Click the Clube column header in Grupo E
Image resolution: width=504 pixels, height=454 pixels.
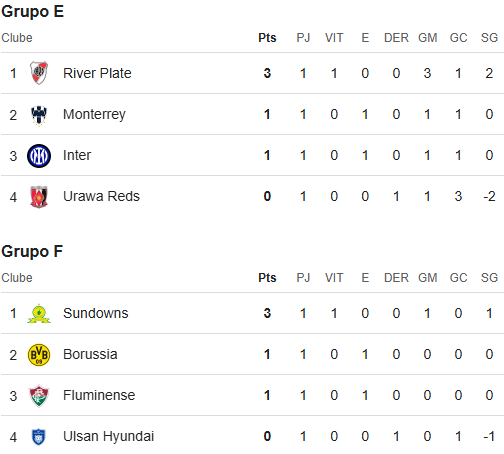pos(17,38)
